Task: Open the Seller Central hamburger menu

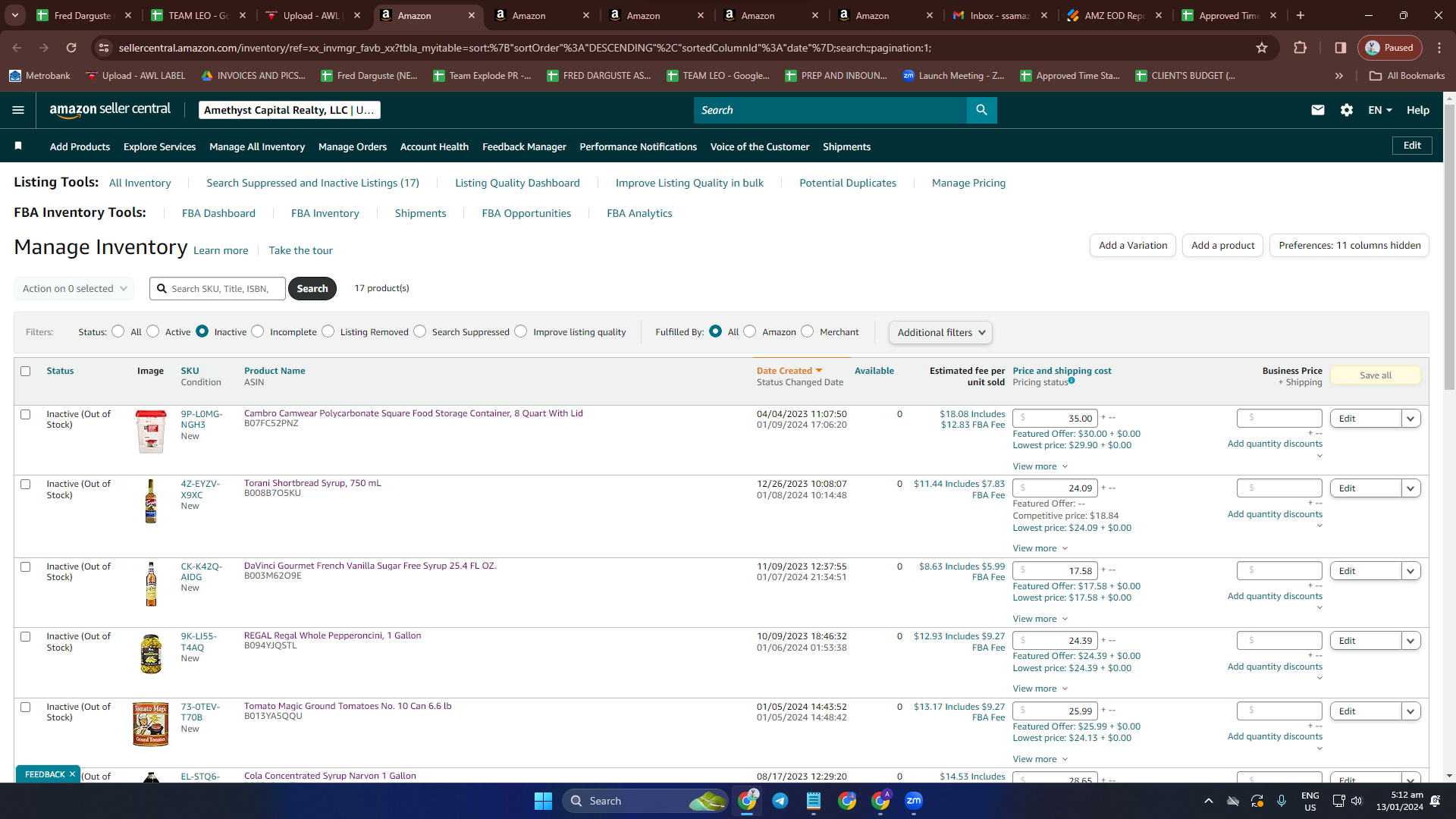Action: [18, 110]
